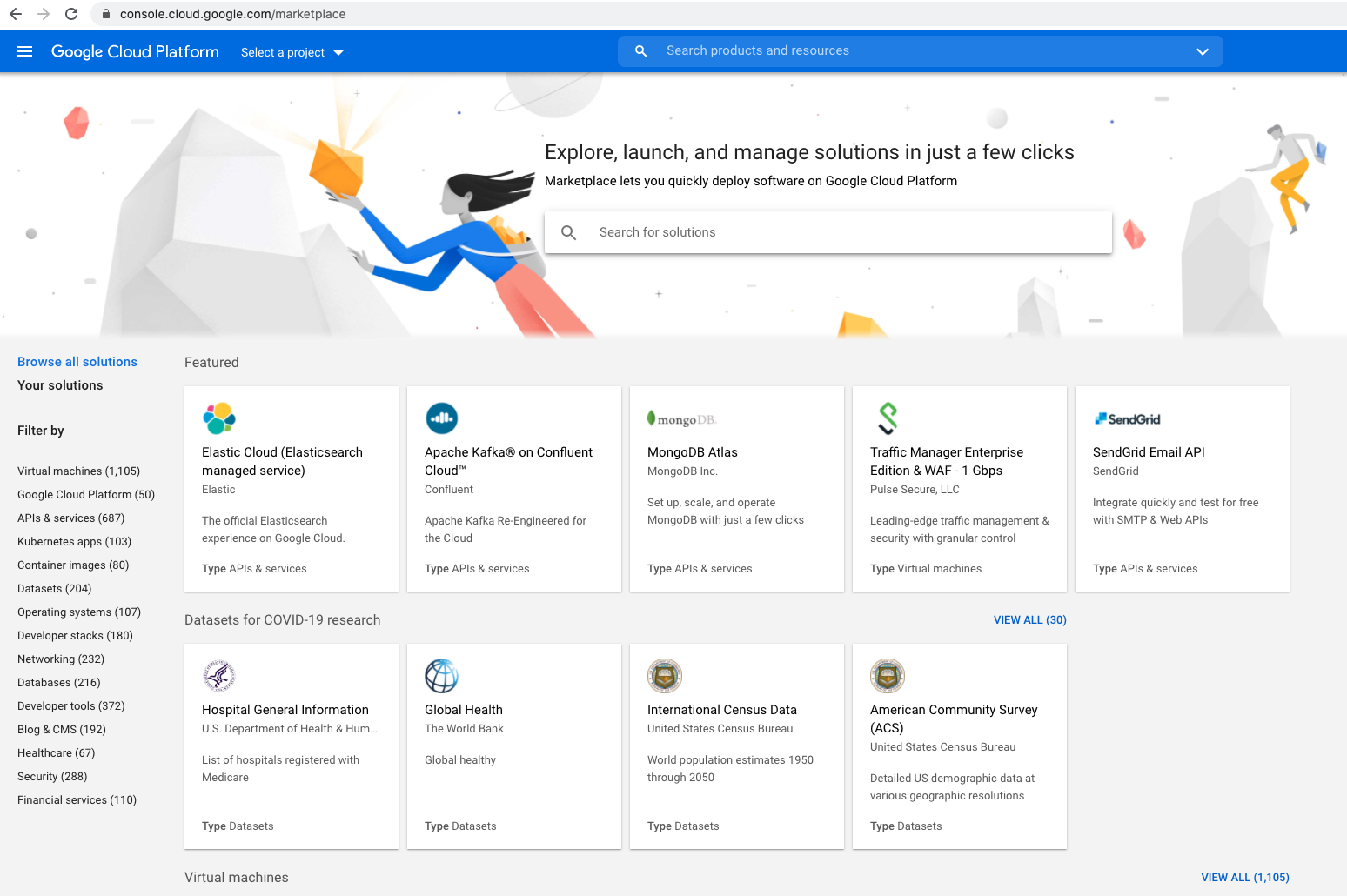
Task: Filter by Container images (80)
Action: click(73, 565)
